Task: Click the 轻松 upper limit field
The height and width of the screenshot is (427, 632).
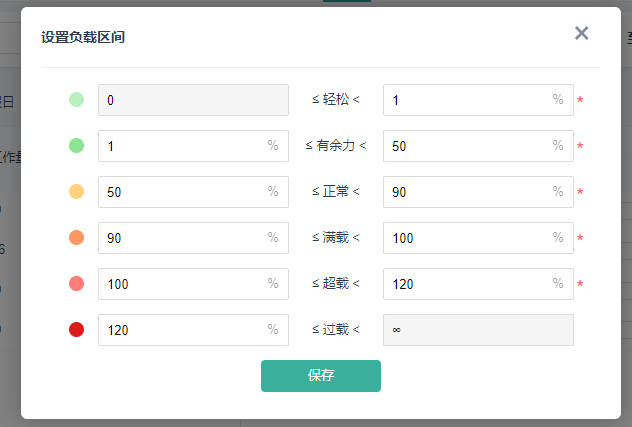Action: [467, 100]
